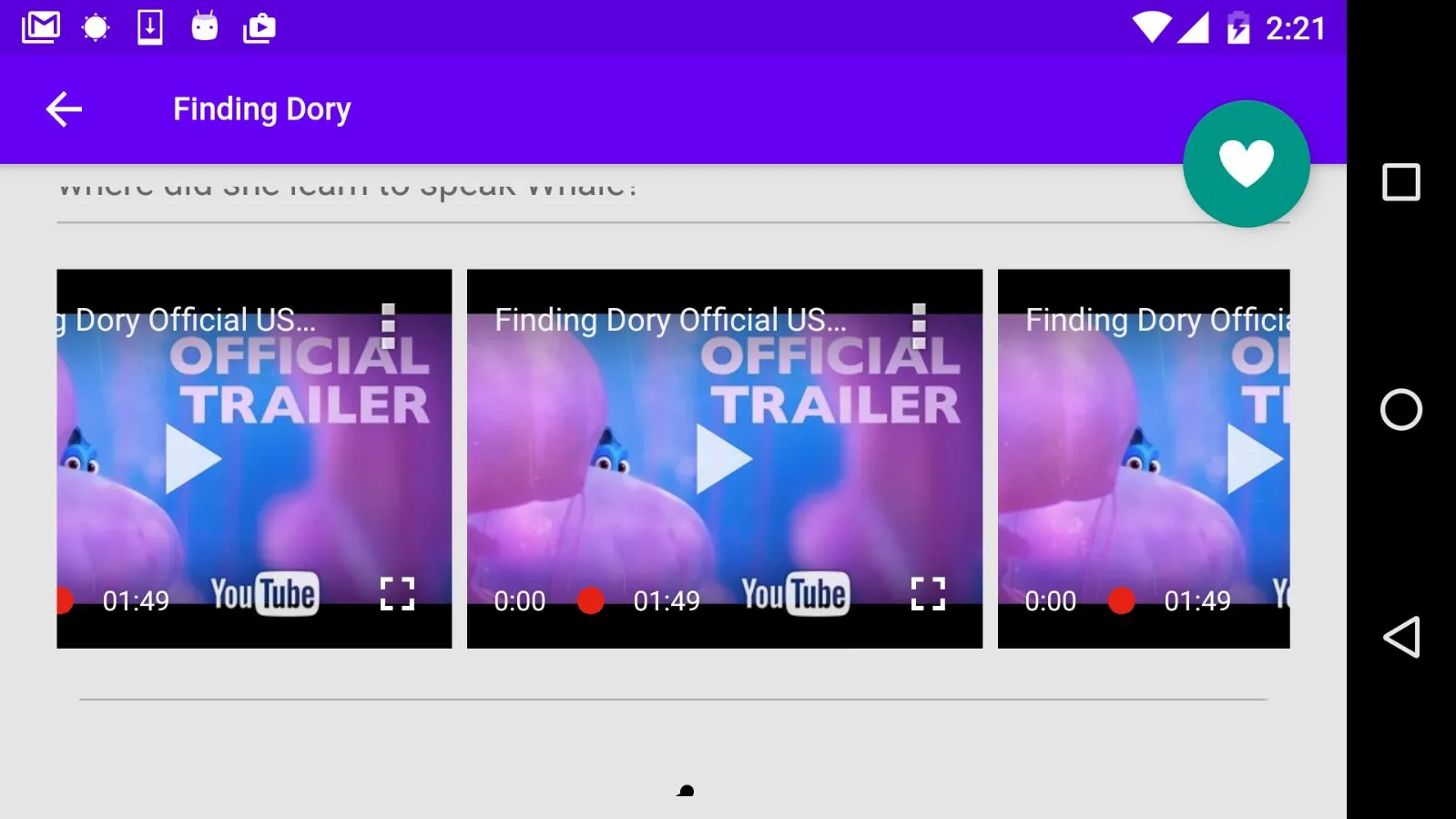Tap the 01:49 duration on rightmost trailer

click(1197, 601)
